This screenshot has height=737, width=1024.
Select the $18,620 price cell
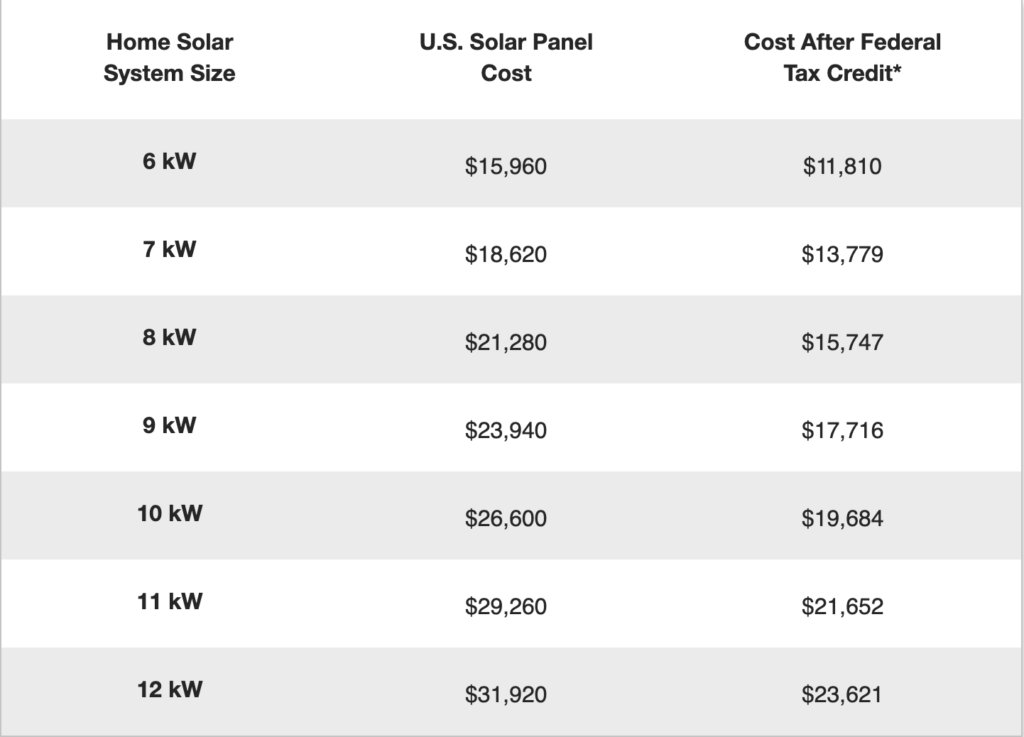coord(506,254)
